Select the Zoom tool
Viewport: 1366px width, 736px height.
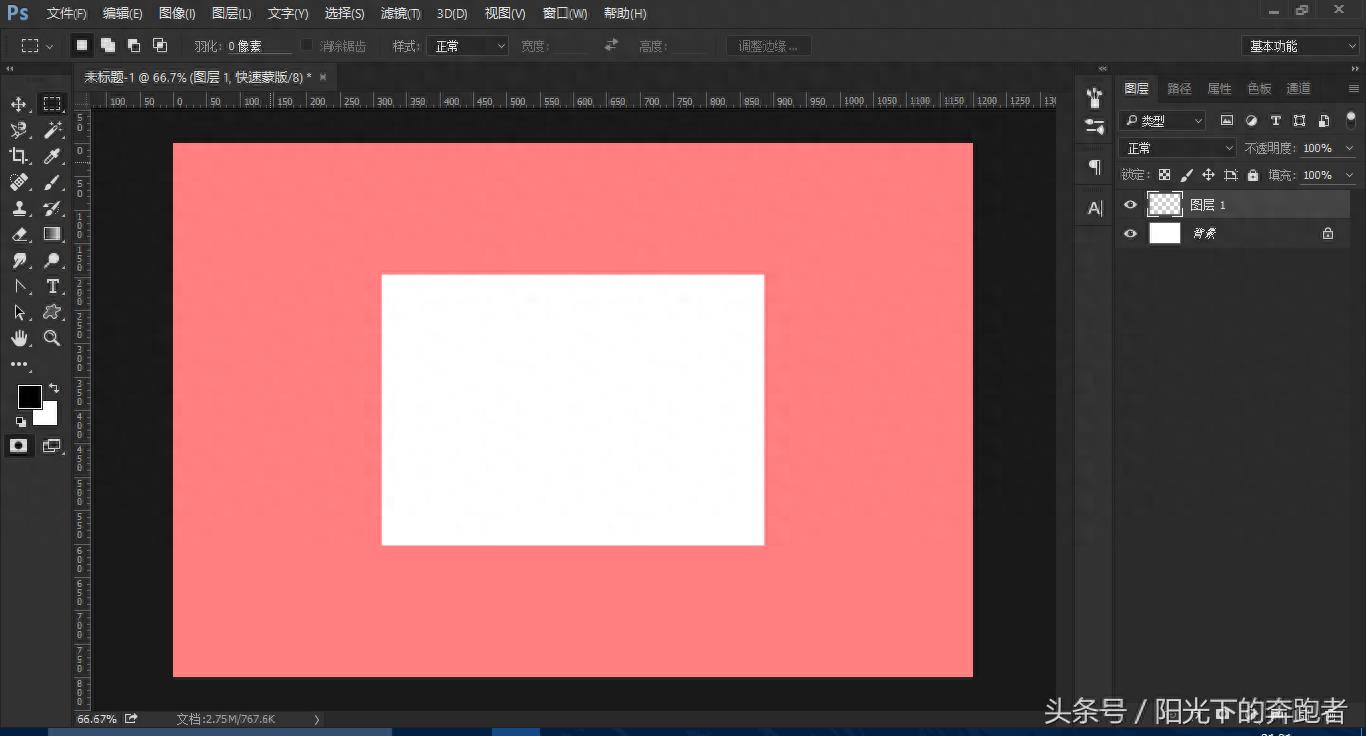point(52,338)
